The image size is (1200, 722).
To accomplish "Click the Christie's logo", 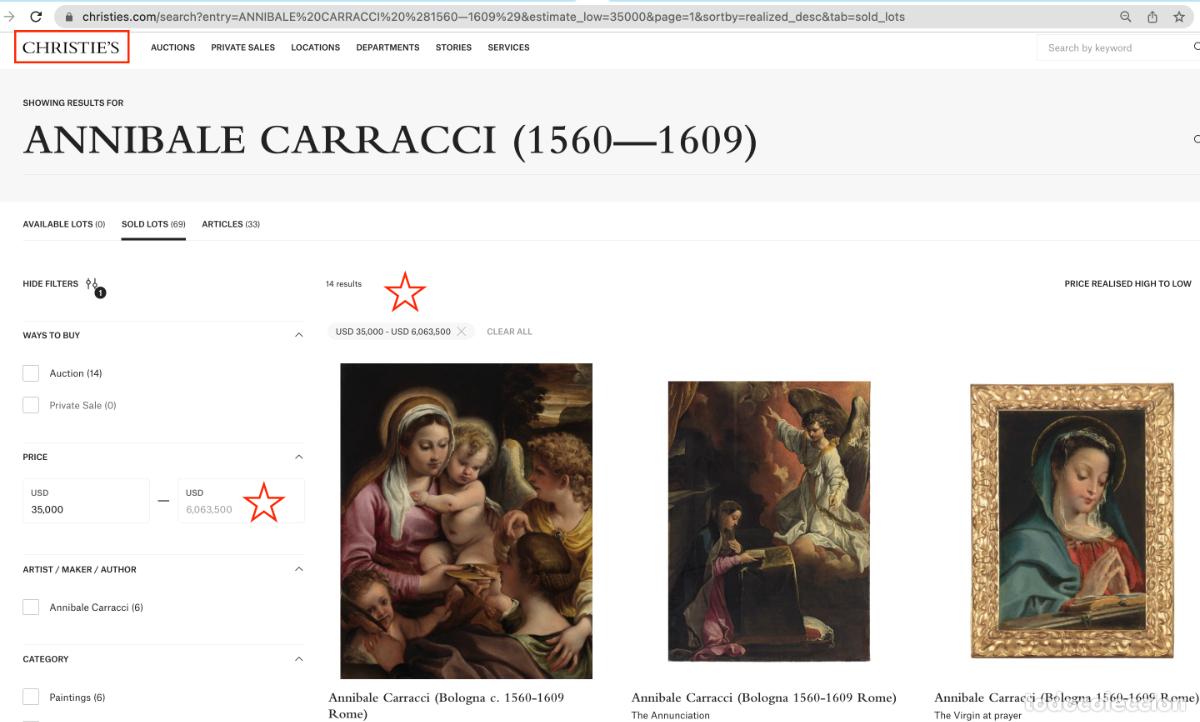I will [71, 47].
